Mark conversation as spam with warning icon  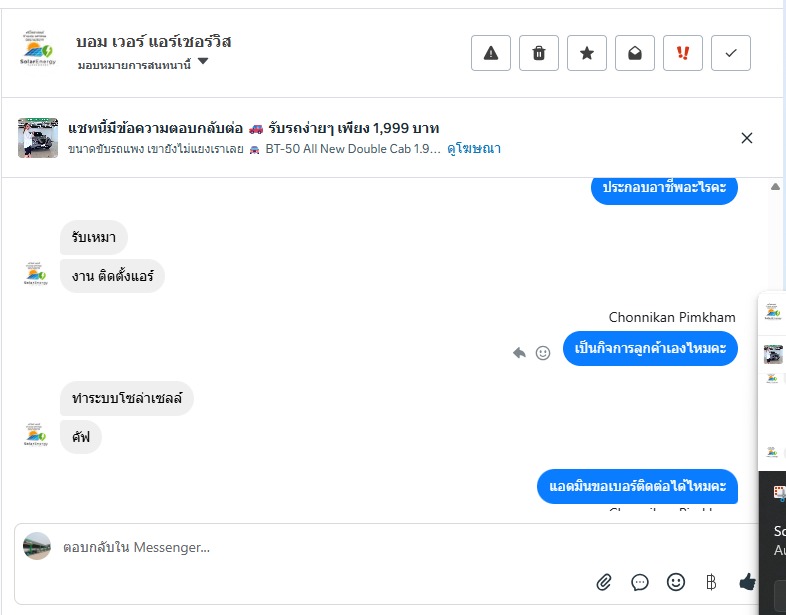[x=491, y=54]
